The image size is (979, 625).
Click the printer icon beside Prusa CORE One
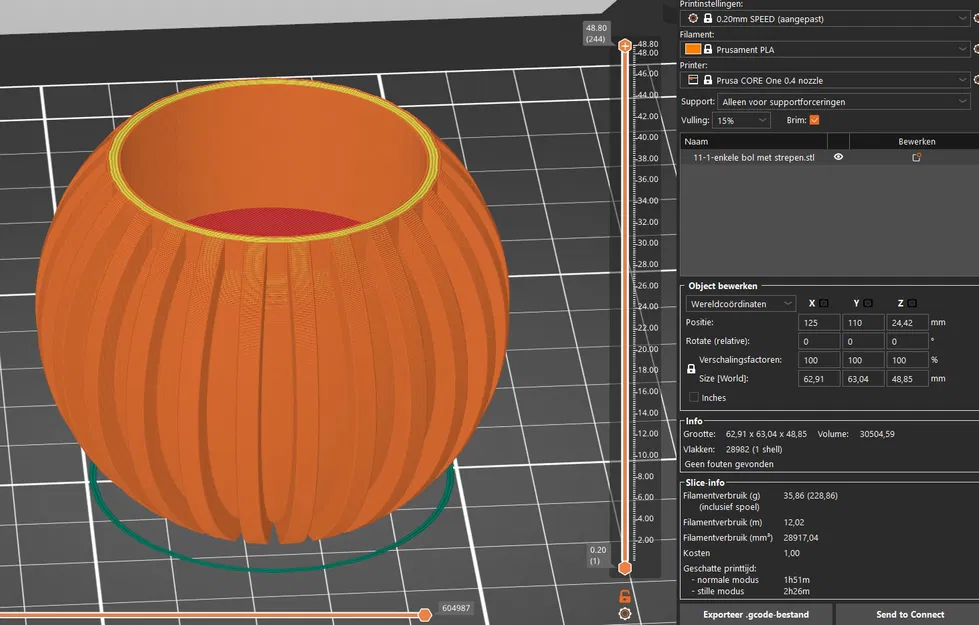(x=693, y=79)
